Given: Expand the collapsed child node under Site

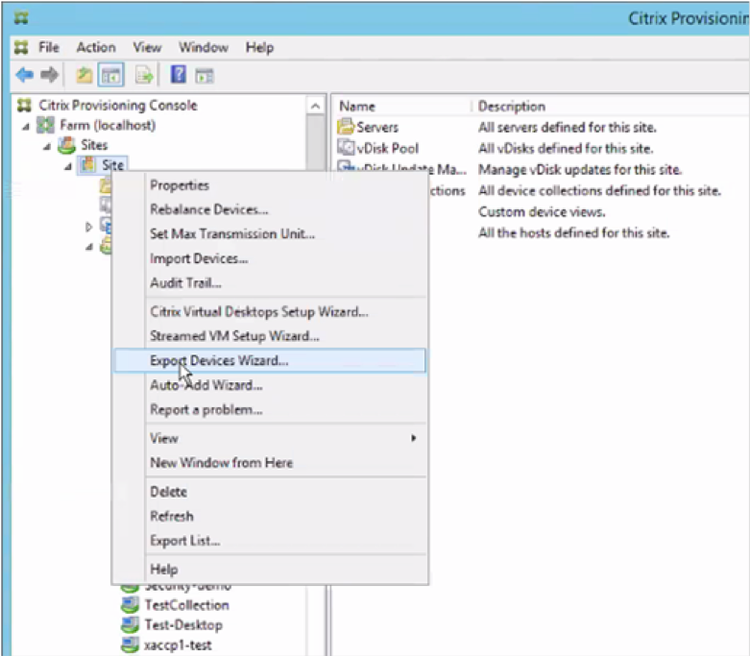Looking at the screenshot, I should coord(88,226).
